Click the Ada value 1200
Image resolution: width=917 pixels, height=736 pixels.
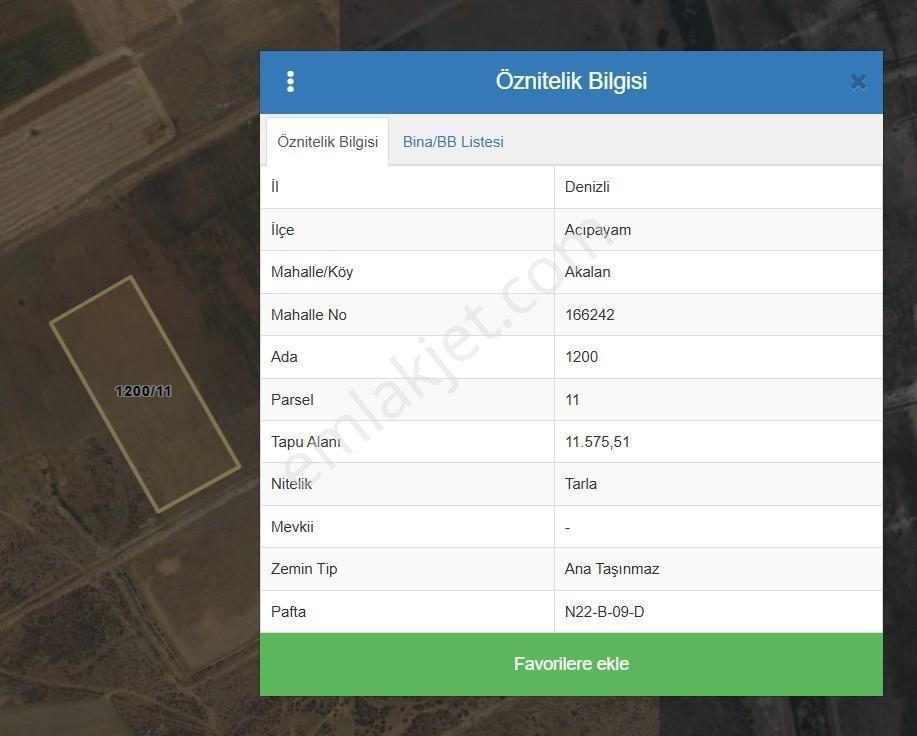click(581, 357)
